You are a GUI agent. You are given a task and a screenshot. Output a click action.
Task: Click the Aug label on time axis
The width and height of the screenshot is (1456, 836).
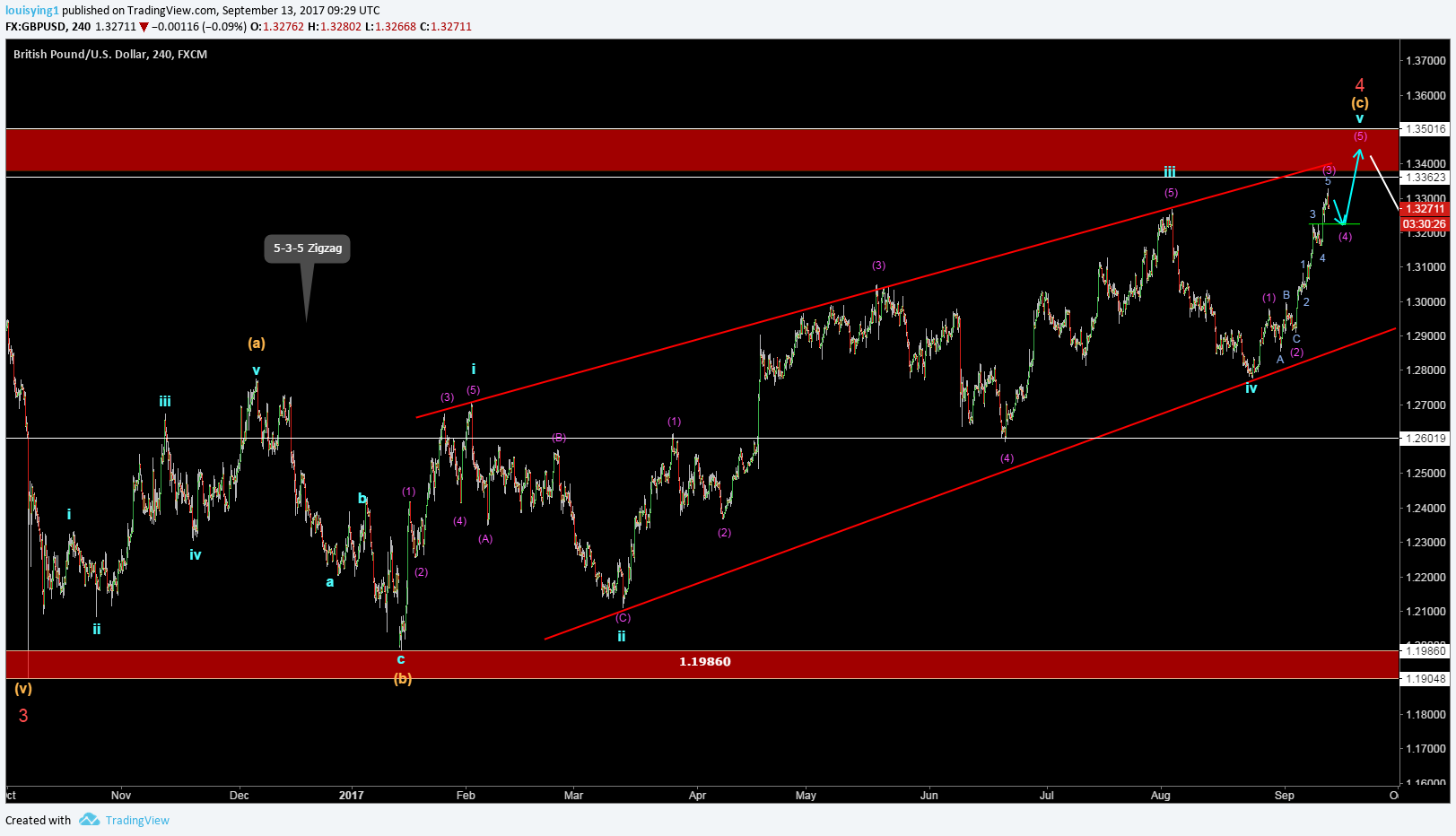[x=1161, y=796]
